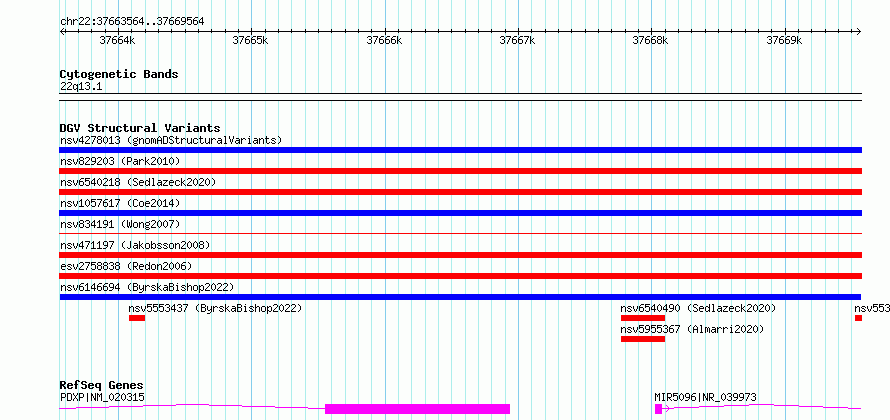Click the 37664k ruler tick label

(117, 40)
